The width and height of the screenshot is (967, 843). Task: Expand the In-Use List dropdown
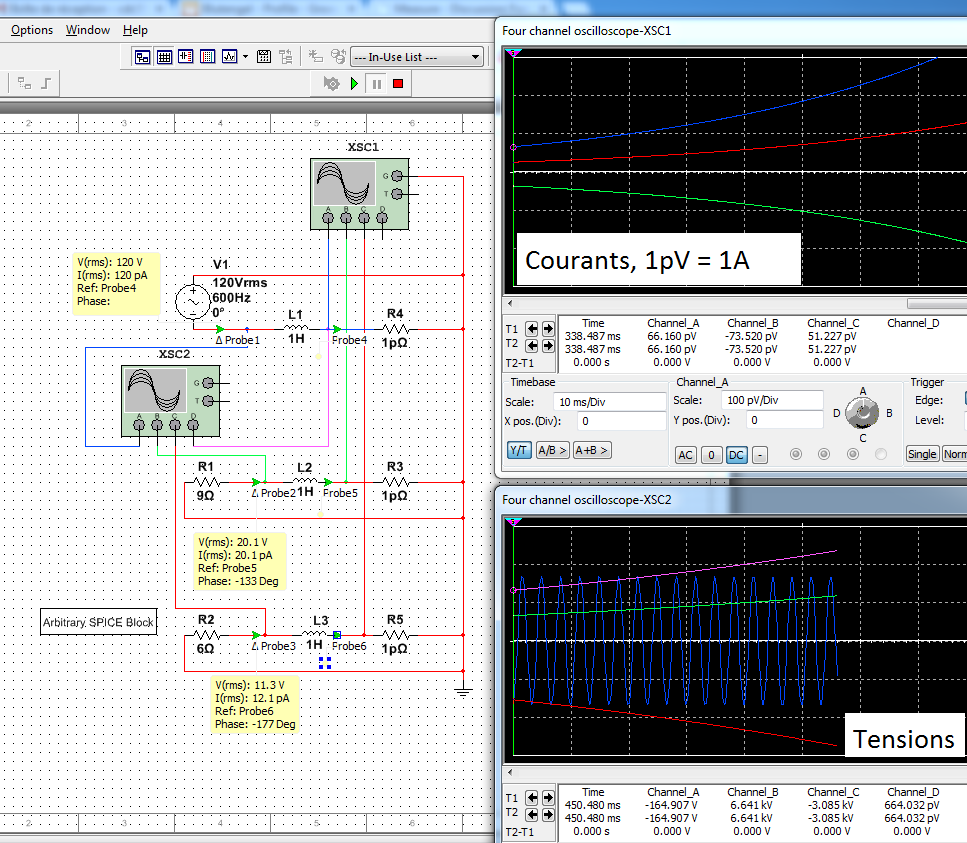coord(476,57)
